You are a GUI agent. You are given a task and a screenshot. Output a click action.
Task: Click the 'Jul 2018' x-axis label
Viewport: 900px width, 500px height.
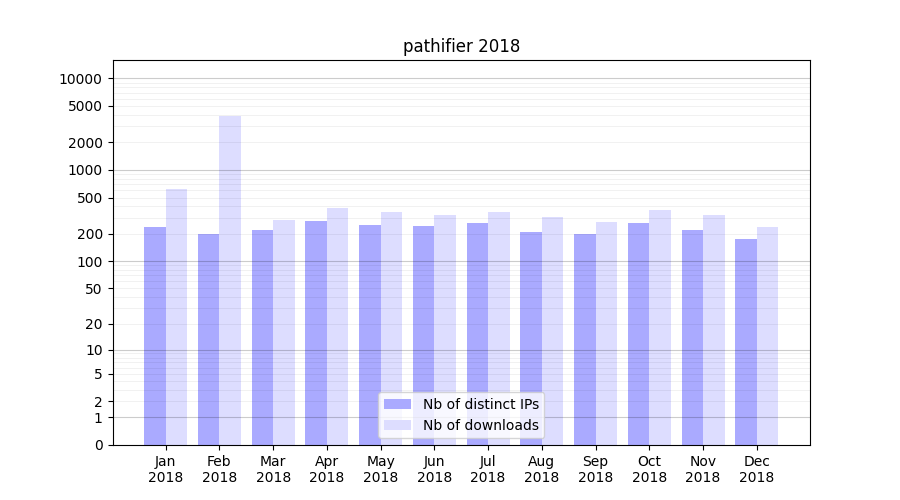[x=488, y=469]
